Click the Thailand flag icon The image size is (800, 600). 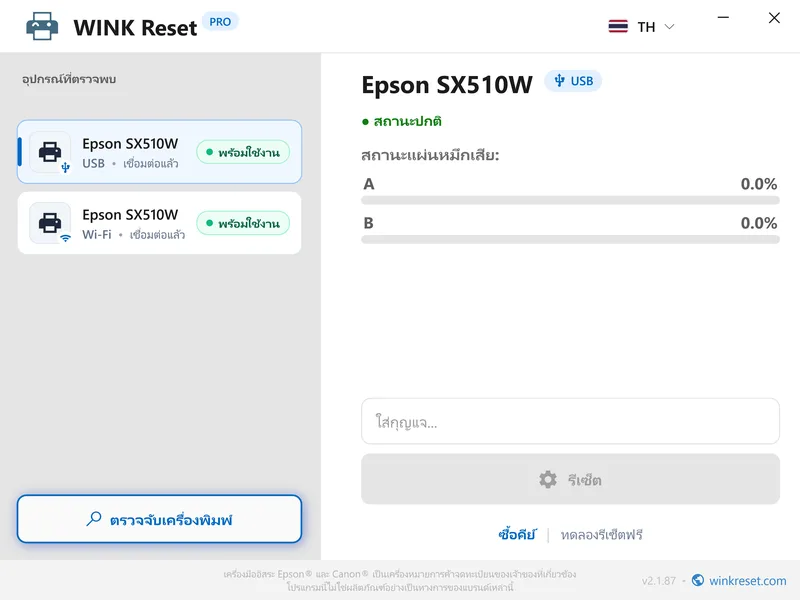[618, 27]
